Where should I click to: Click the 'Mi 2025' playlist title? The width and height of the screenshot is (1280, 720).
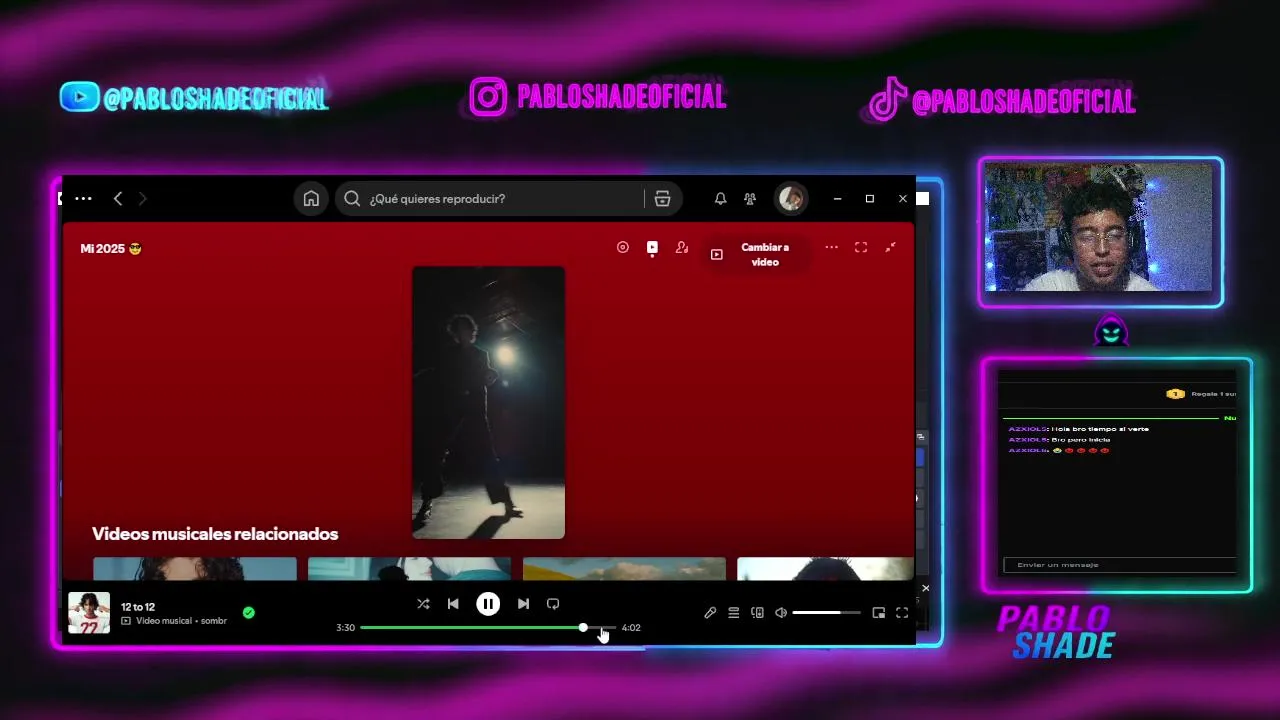[x=111, y=248]
